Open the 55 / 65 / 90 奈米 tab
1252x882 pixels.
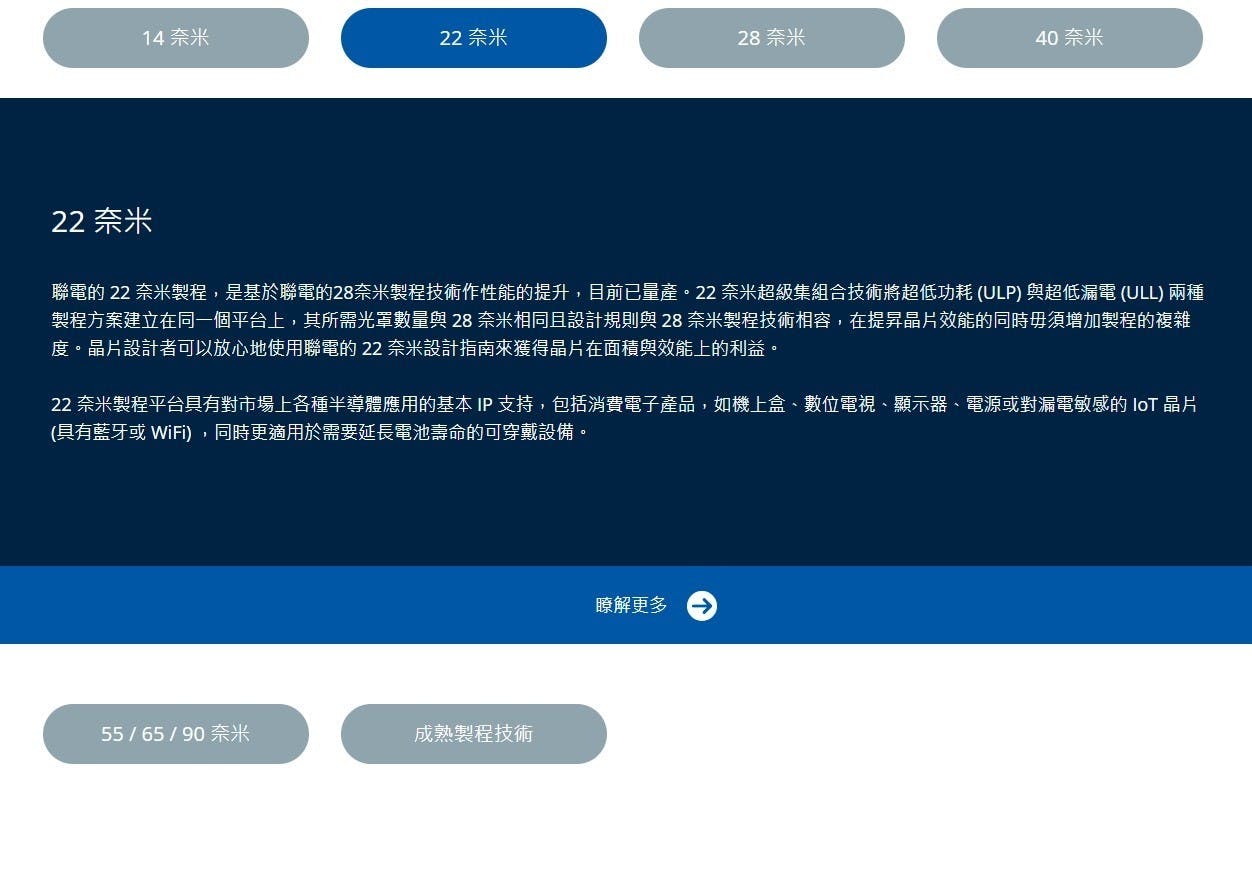click(x=176, y=734)
